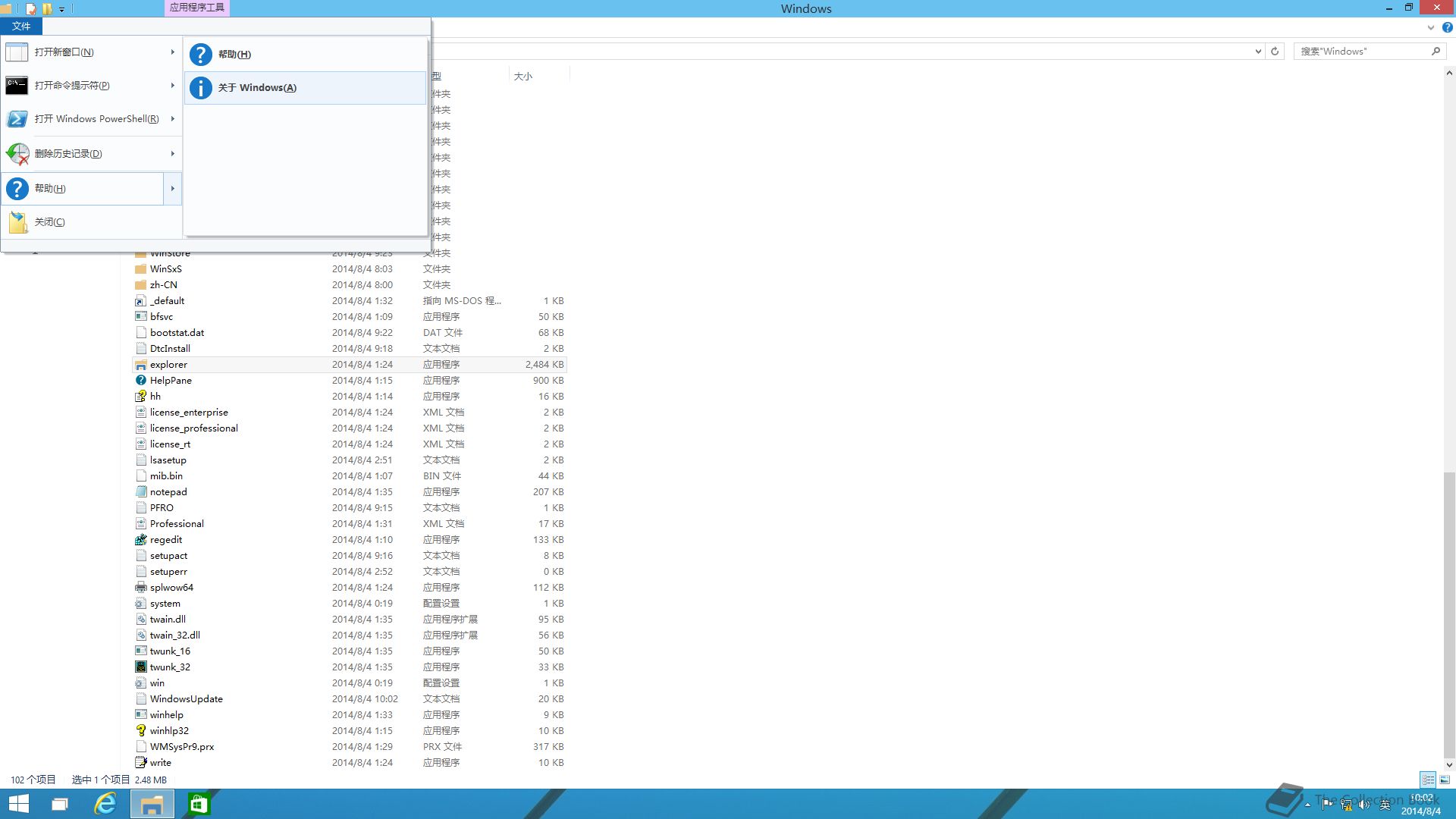Click 帮助(H) in the right submenu
Viewport: 1456px width, 819px height.
point(305,55)
